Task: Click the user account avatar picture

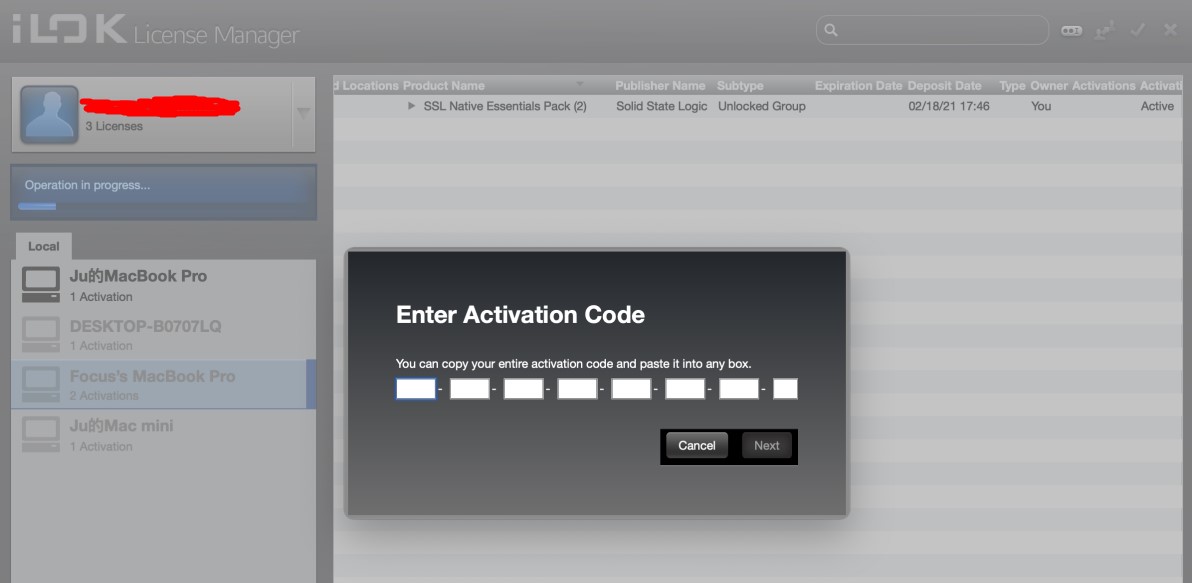Action: click(x=49, y=114)
